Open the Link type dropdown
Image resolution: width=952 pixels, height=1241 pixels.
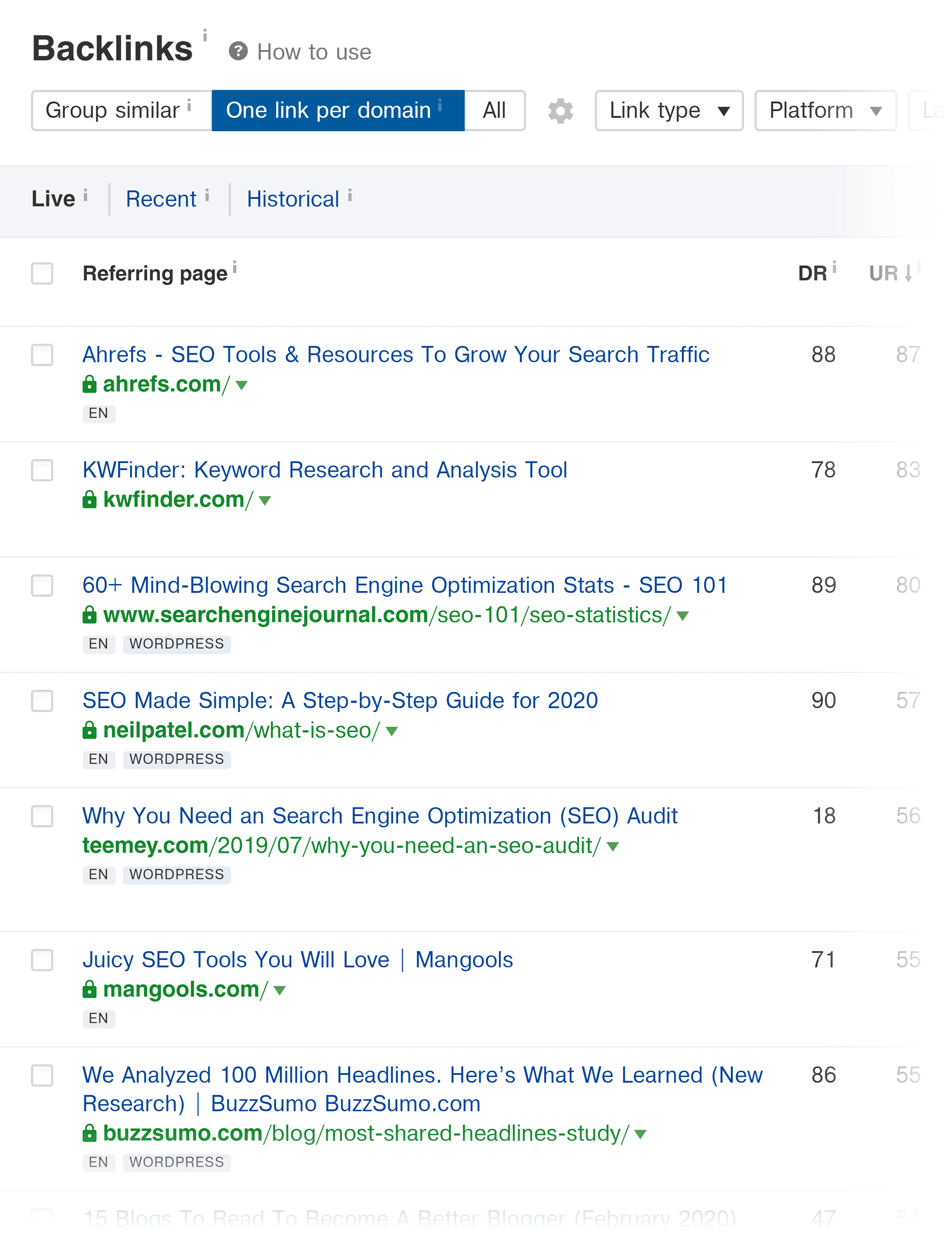[669, 110]
